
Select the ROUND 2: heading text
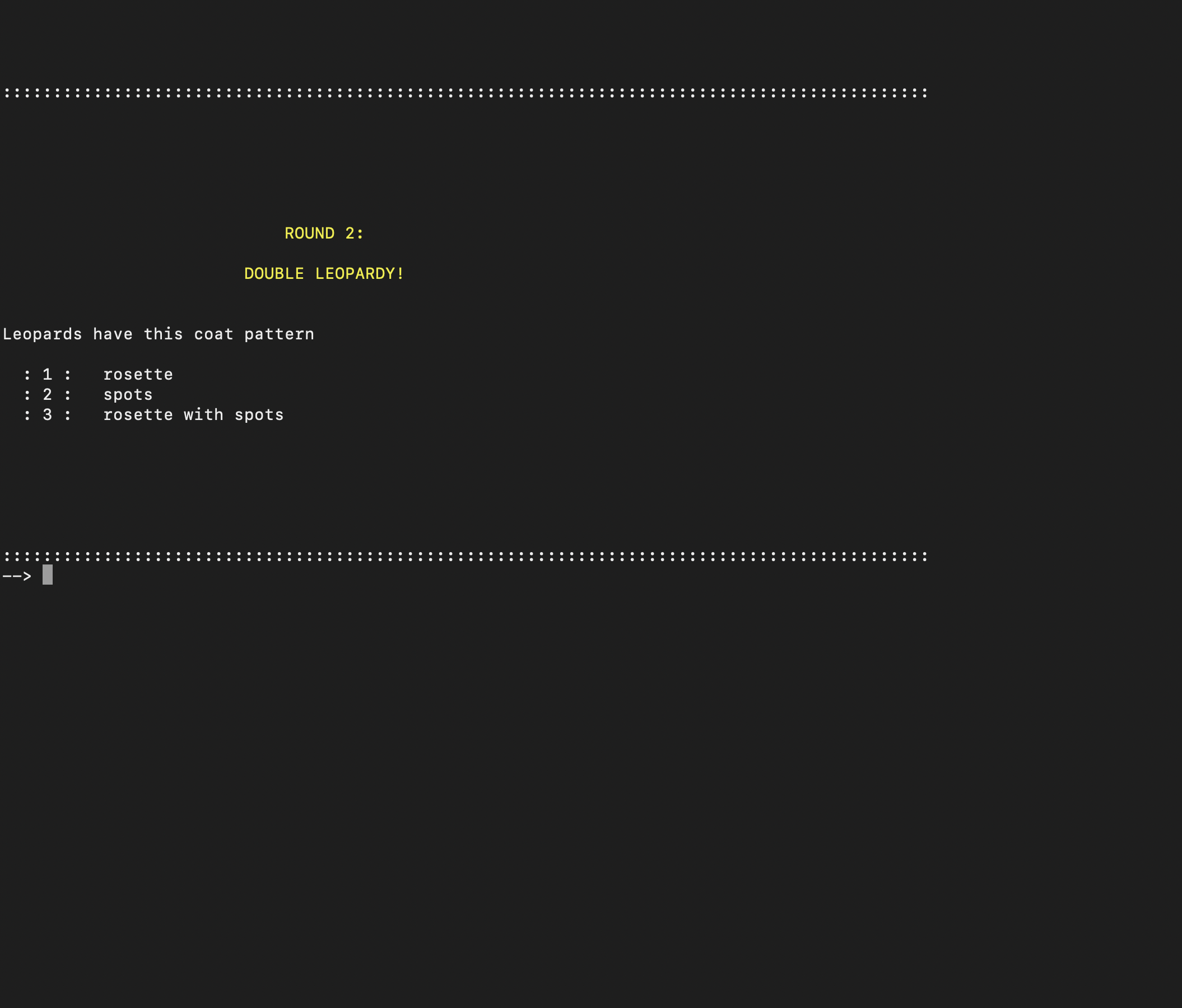pyautogui.click(x=323, y=233)
